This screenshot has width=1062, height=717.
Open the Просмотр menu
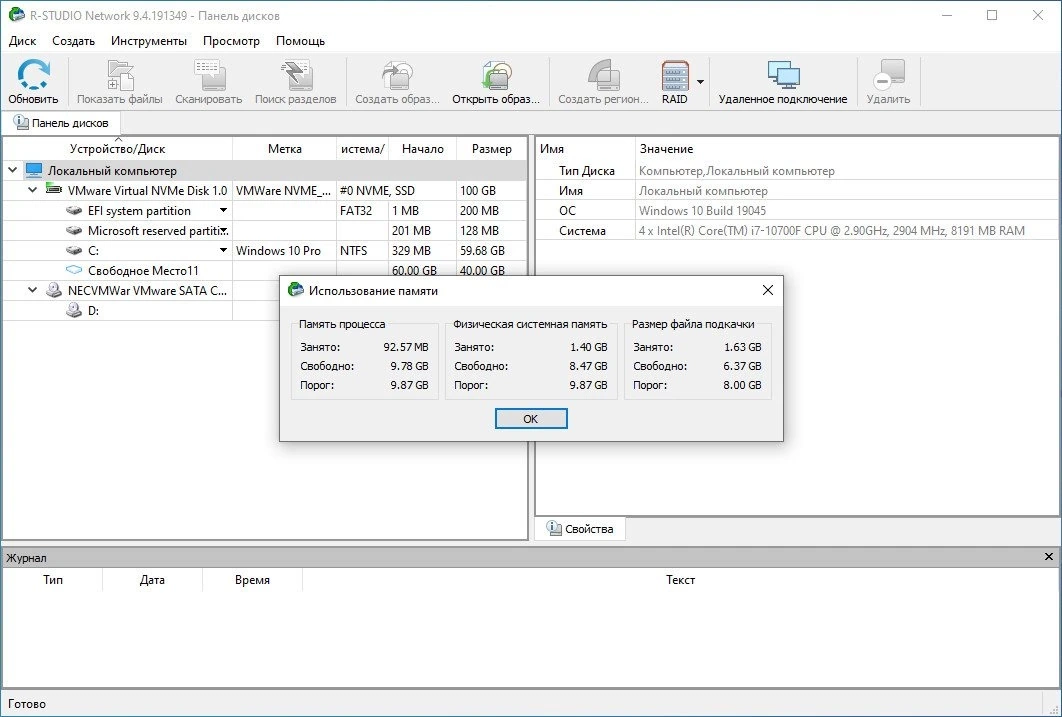click(x=231, y=41)
